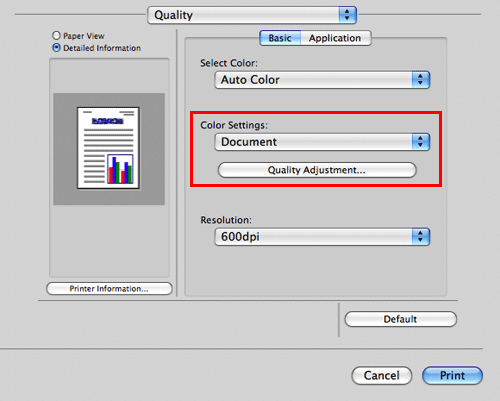The image size is (500, 401).
Task: Open the Quality panel dropdown
Action: tap(252, 15)
